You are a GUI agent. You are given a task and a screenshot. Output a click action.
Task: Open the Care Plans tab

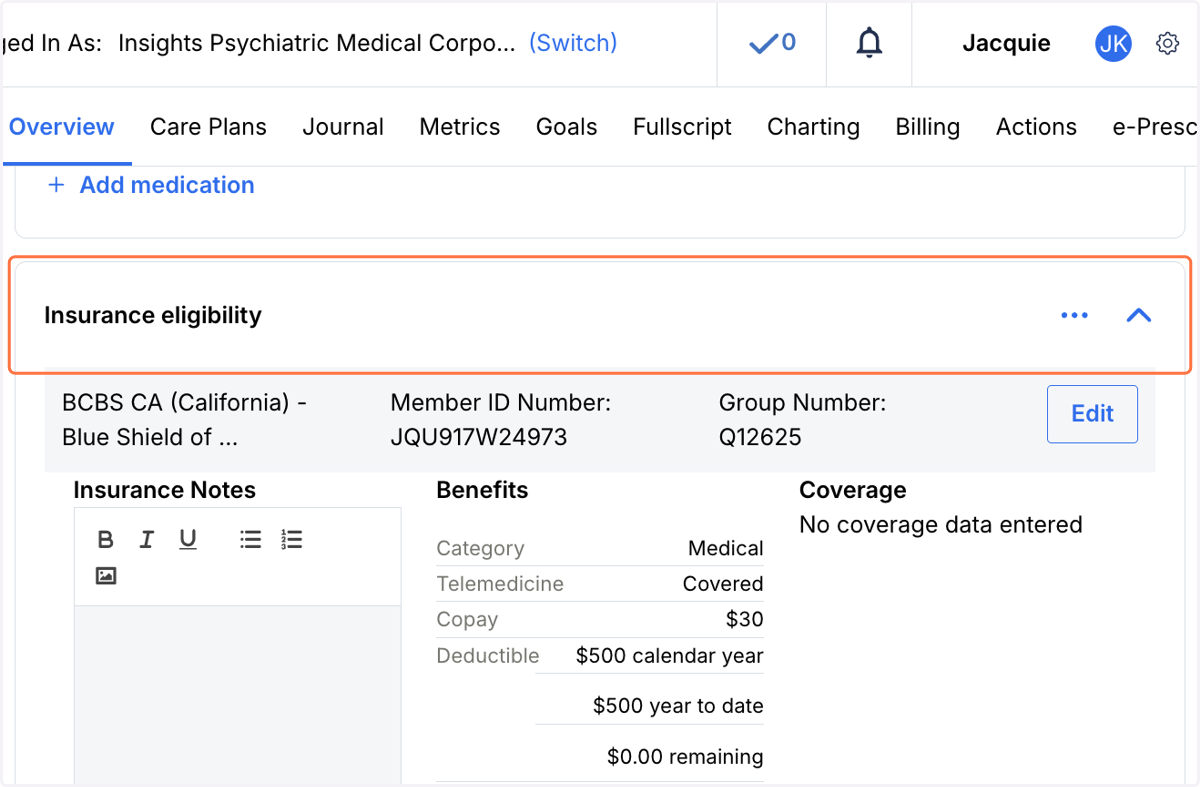(208, 127)
